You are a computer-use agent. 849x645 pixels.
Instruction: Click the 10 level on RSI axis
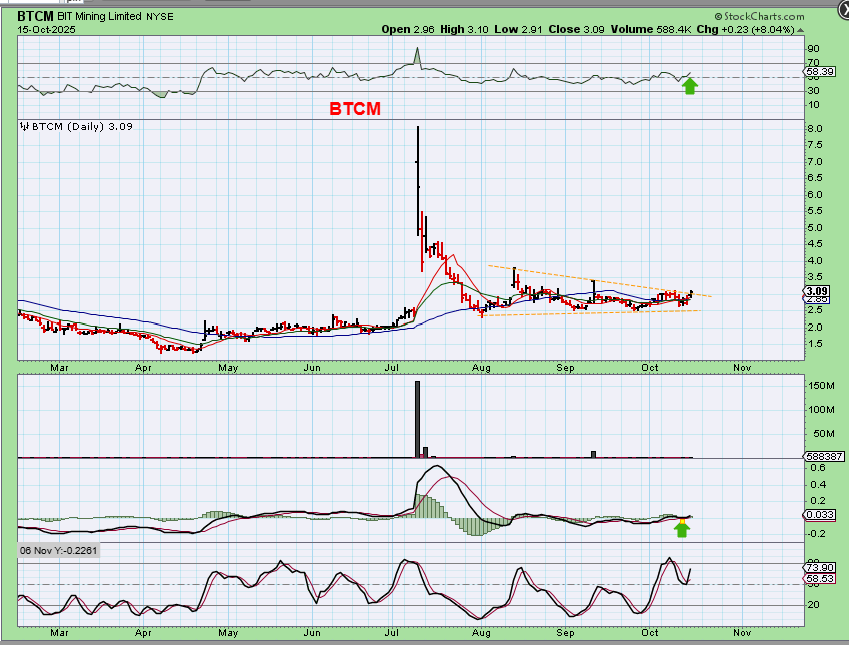813,105
